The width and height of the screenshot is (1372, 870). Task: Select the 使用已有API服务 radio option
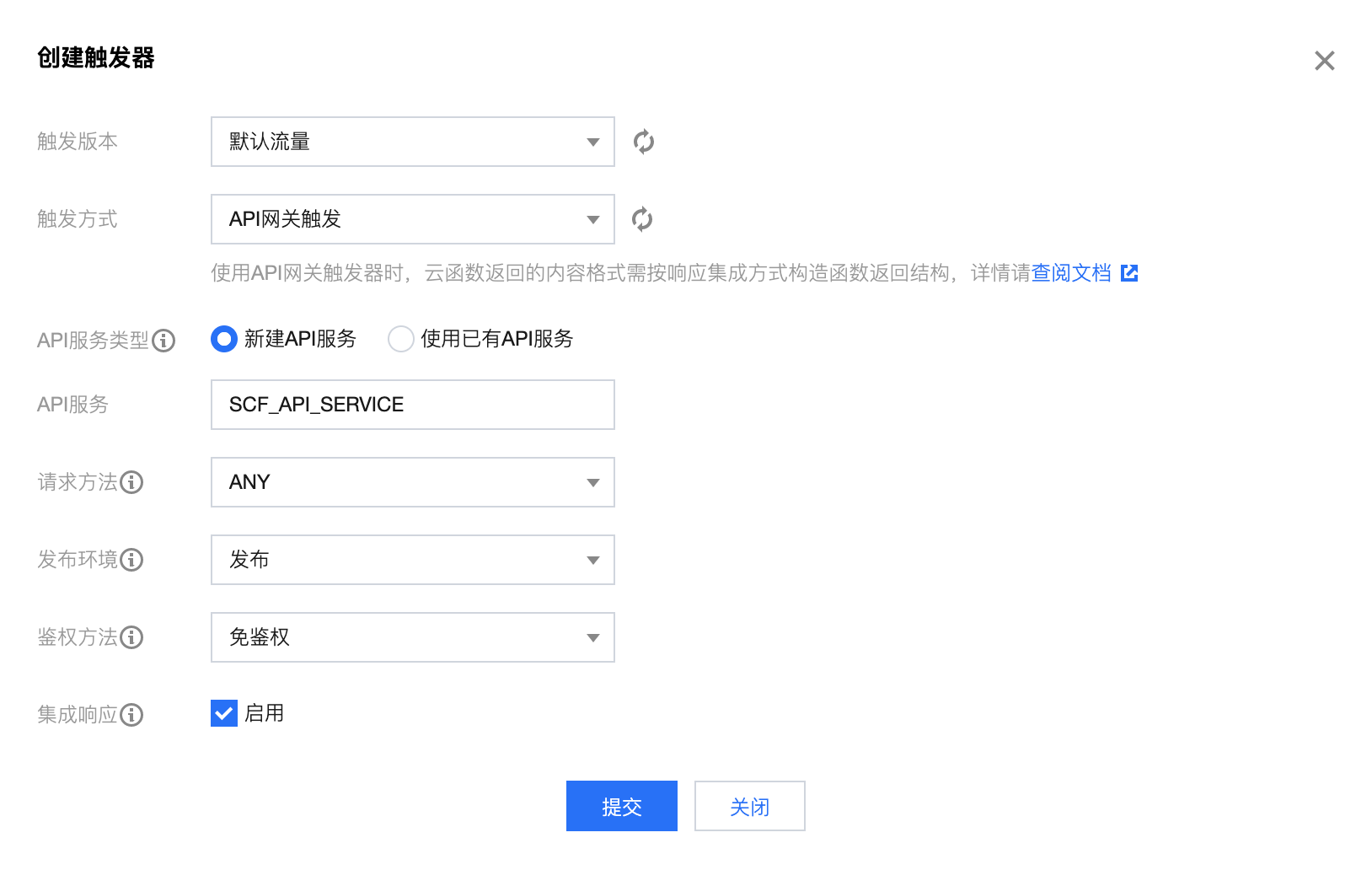[x=401, y=339]
